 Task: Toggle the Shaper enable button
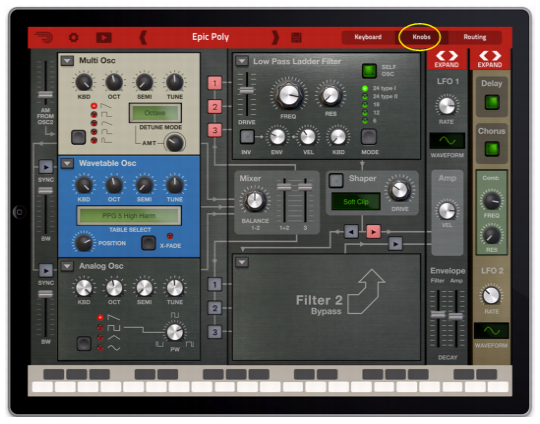click(x=336, y=180)
